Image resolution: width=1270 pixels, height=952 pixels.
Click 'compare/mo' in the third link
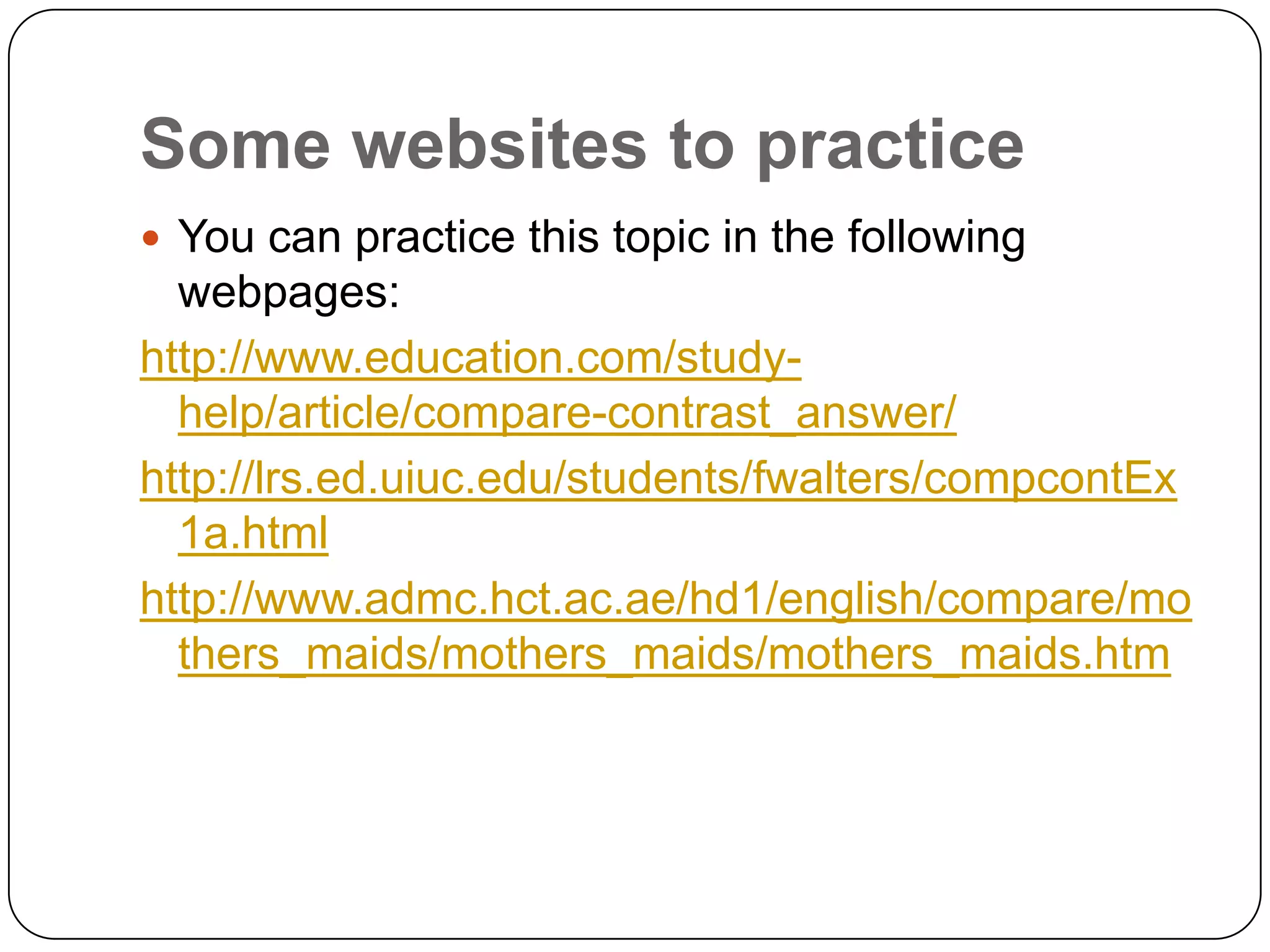tap(1064, 600)
